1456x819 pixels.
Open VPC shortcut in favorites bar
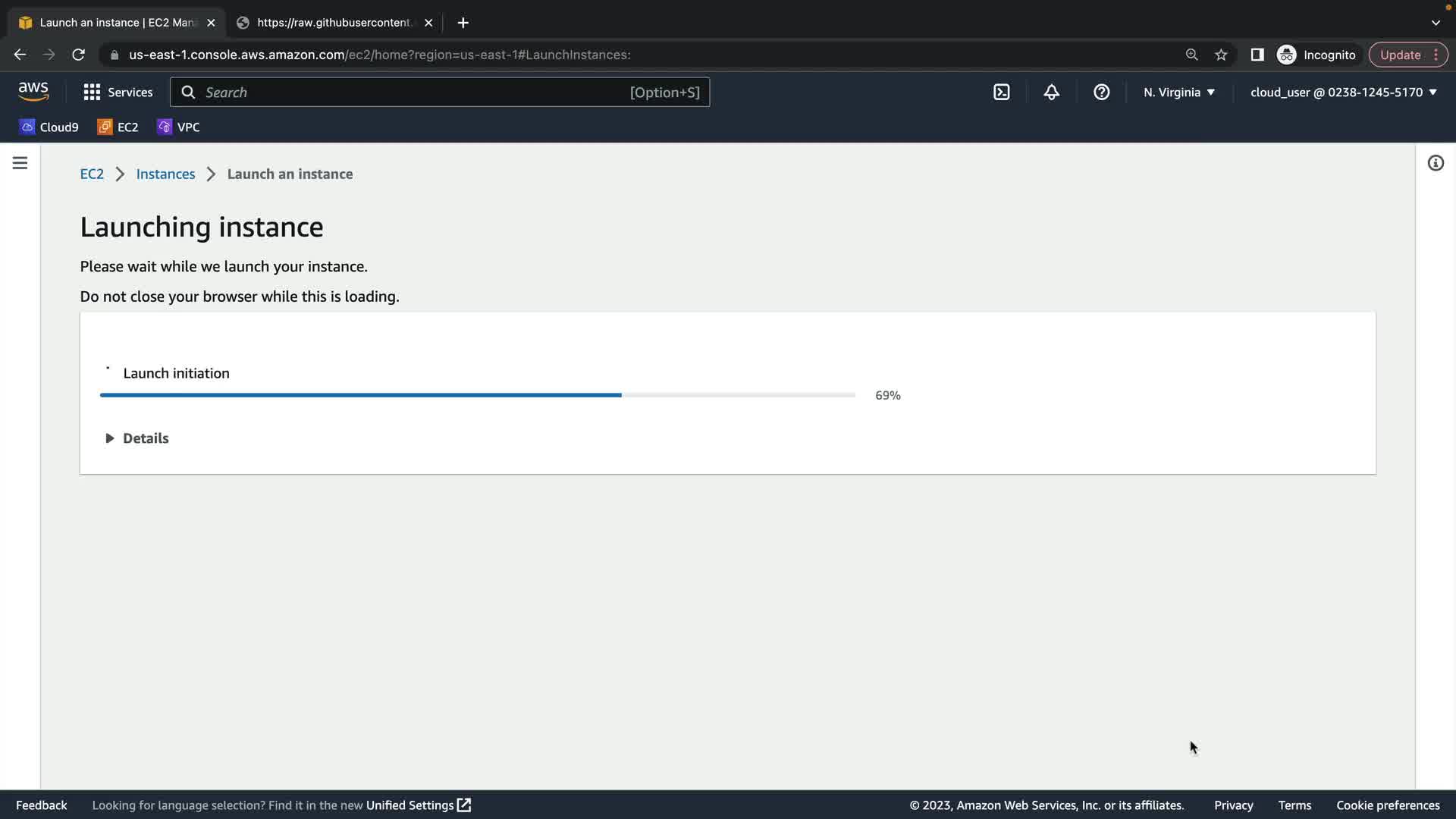pyautogui.click(x=179, y=127)
